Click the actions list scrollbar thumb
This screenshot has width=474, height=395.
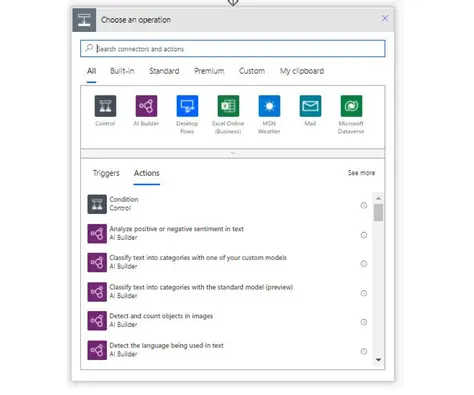point(378,213)
